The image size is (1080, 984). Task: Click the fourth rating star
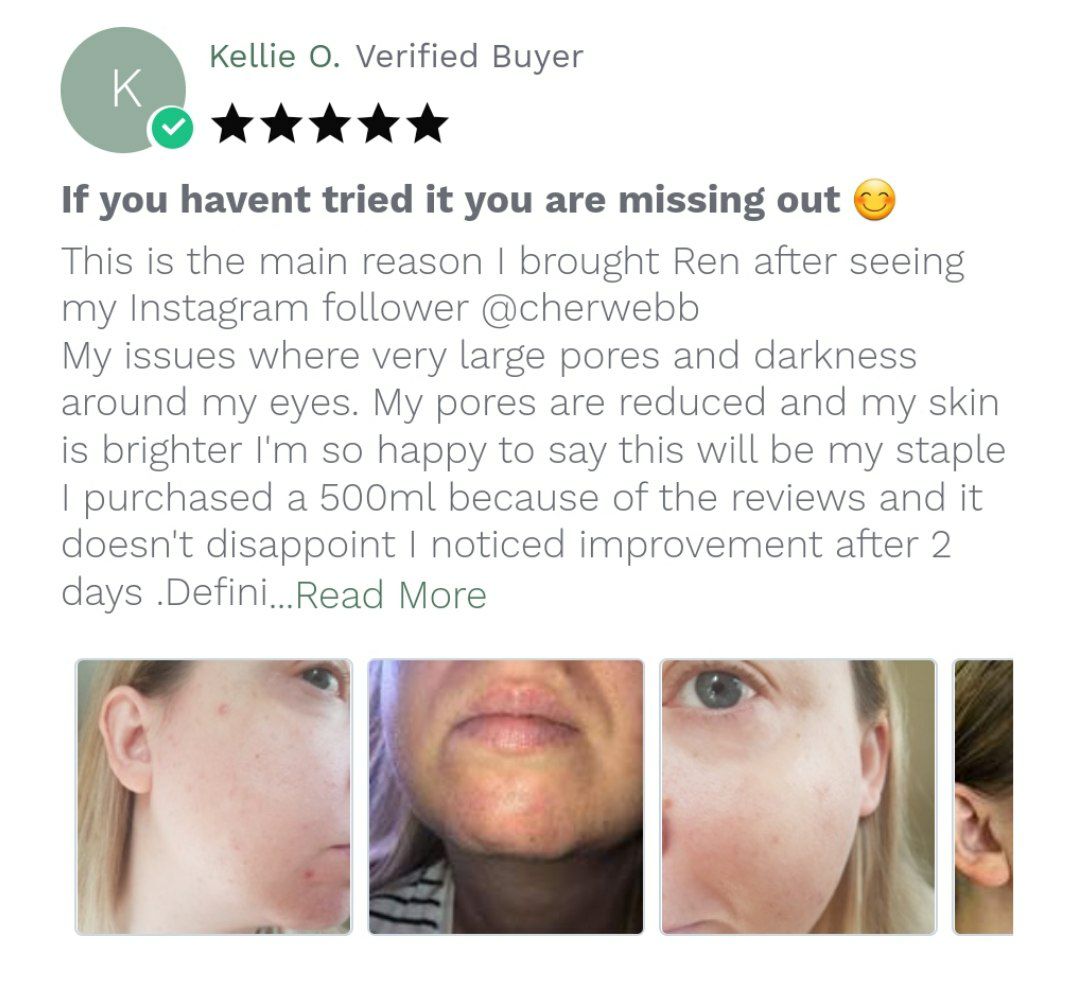click(380, 123)
